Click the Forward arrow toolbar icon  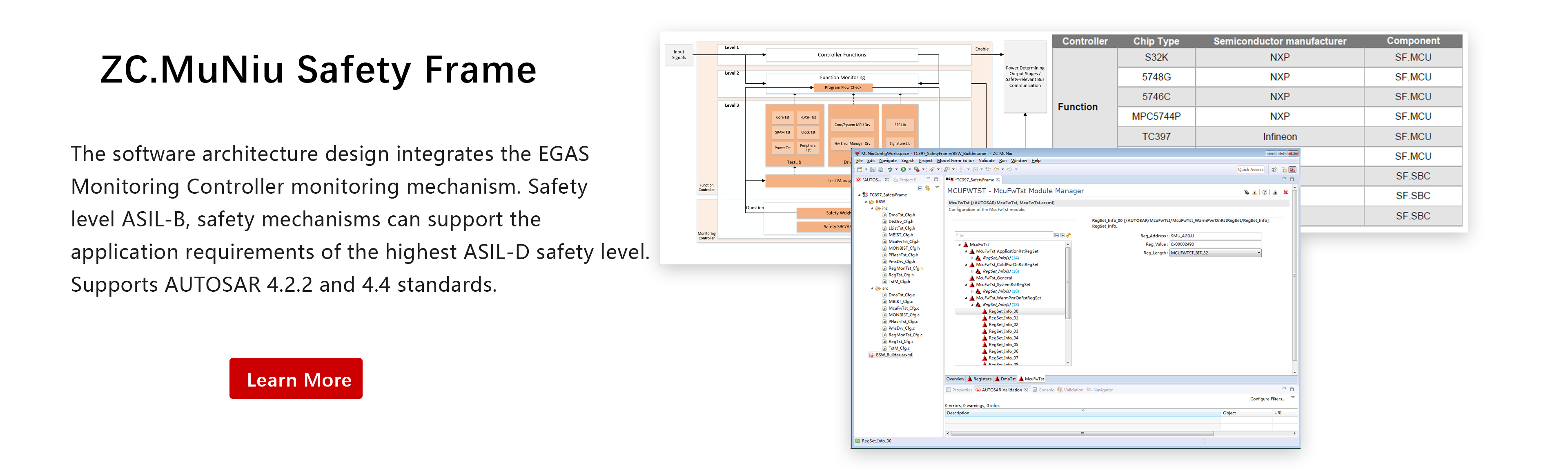click(x=1010, y=169)
